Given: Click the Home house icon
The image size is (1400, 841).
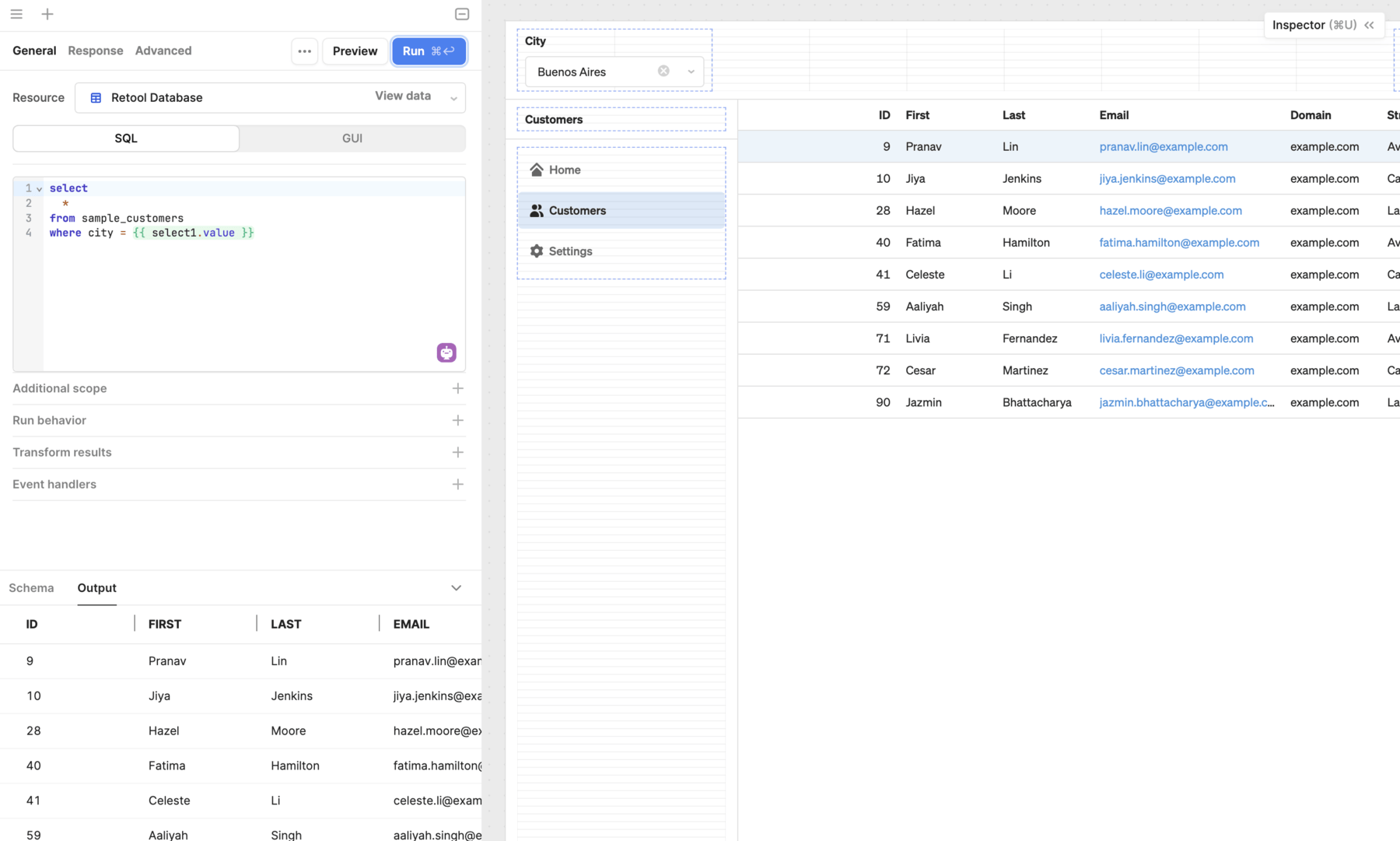Looking at the screenshot, I should click(537, 170).
